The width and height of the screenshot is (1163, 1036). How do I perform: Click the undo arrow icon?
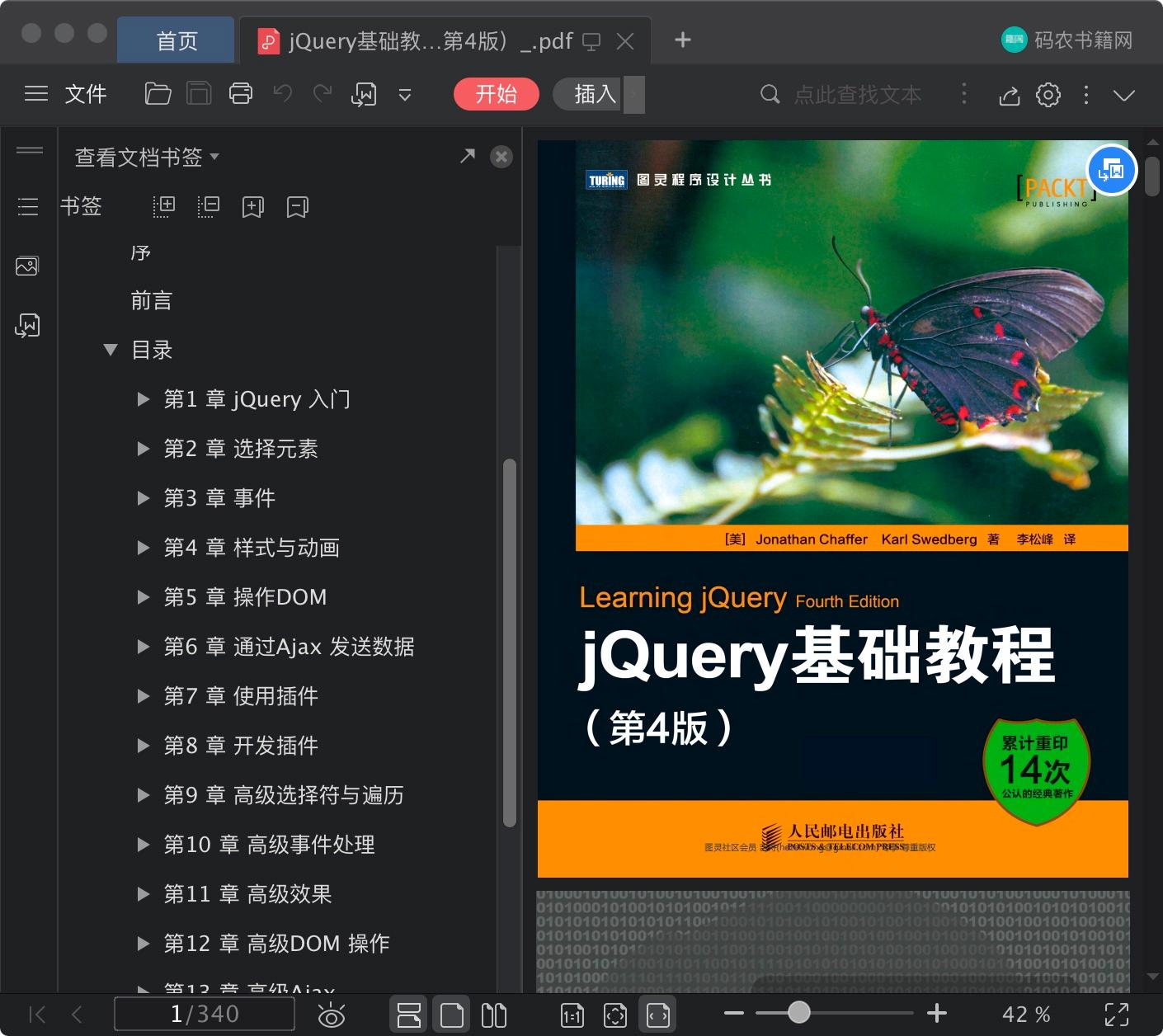(283, 94)
